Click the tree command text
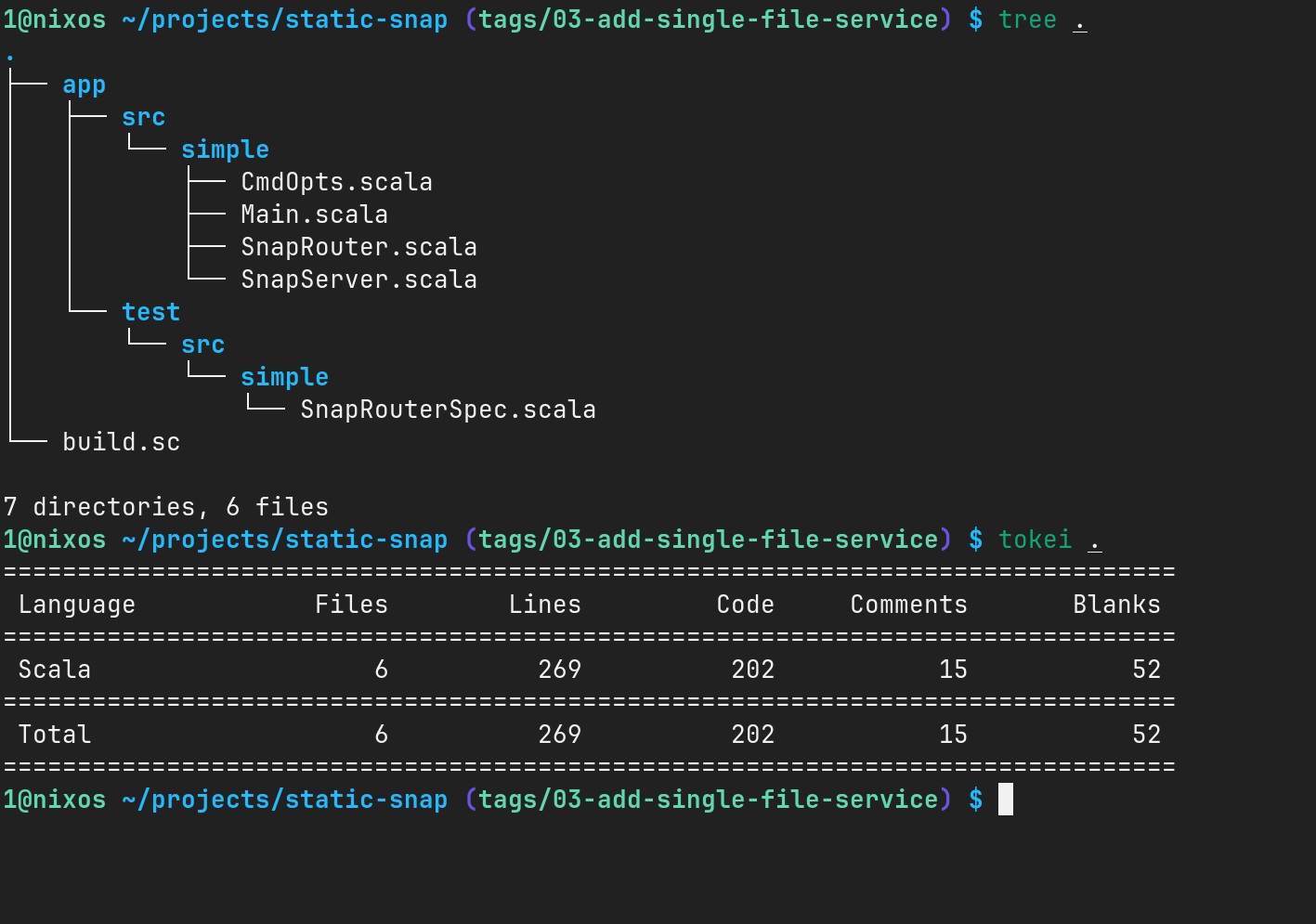Screen dimensions: 1316x924 coord(1027,20)
